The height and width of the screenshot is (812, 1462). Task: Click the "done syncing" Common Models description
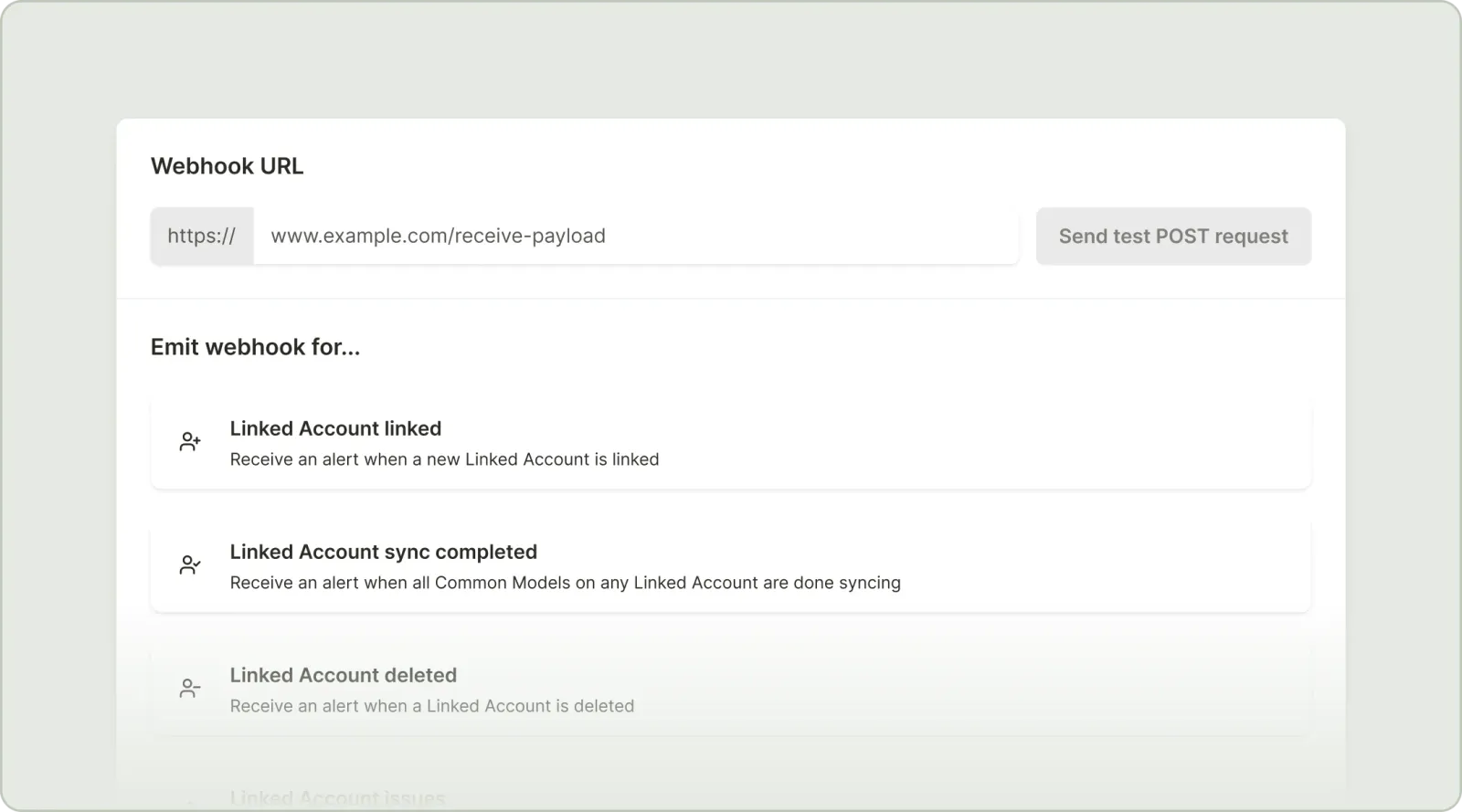(565, 583)
